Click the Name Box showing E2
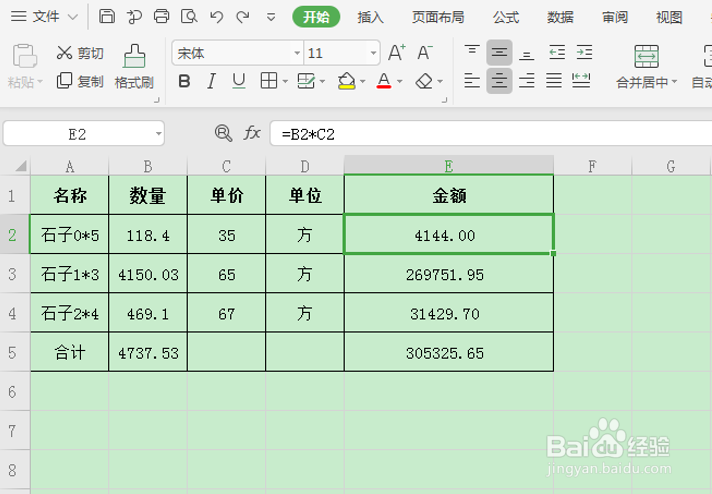This screenshot has height=494, width=712. point(84,133)
